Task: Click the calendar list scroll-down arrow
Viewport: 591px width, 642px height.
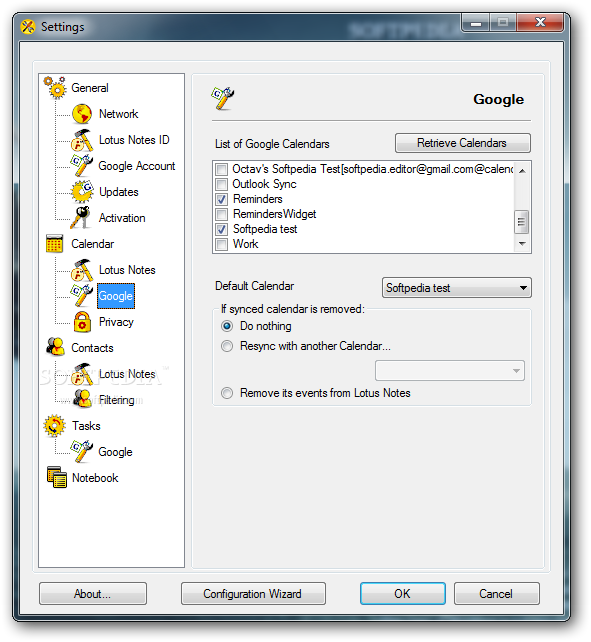Action: click(x=522, y=244)
